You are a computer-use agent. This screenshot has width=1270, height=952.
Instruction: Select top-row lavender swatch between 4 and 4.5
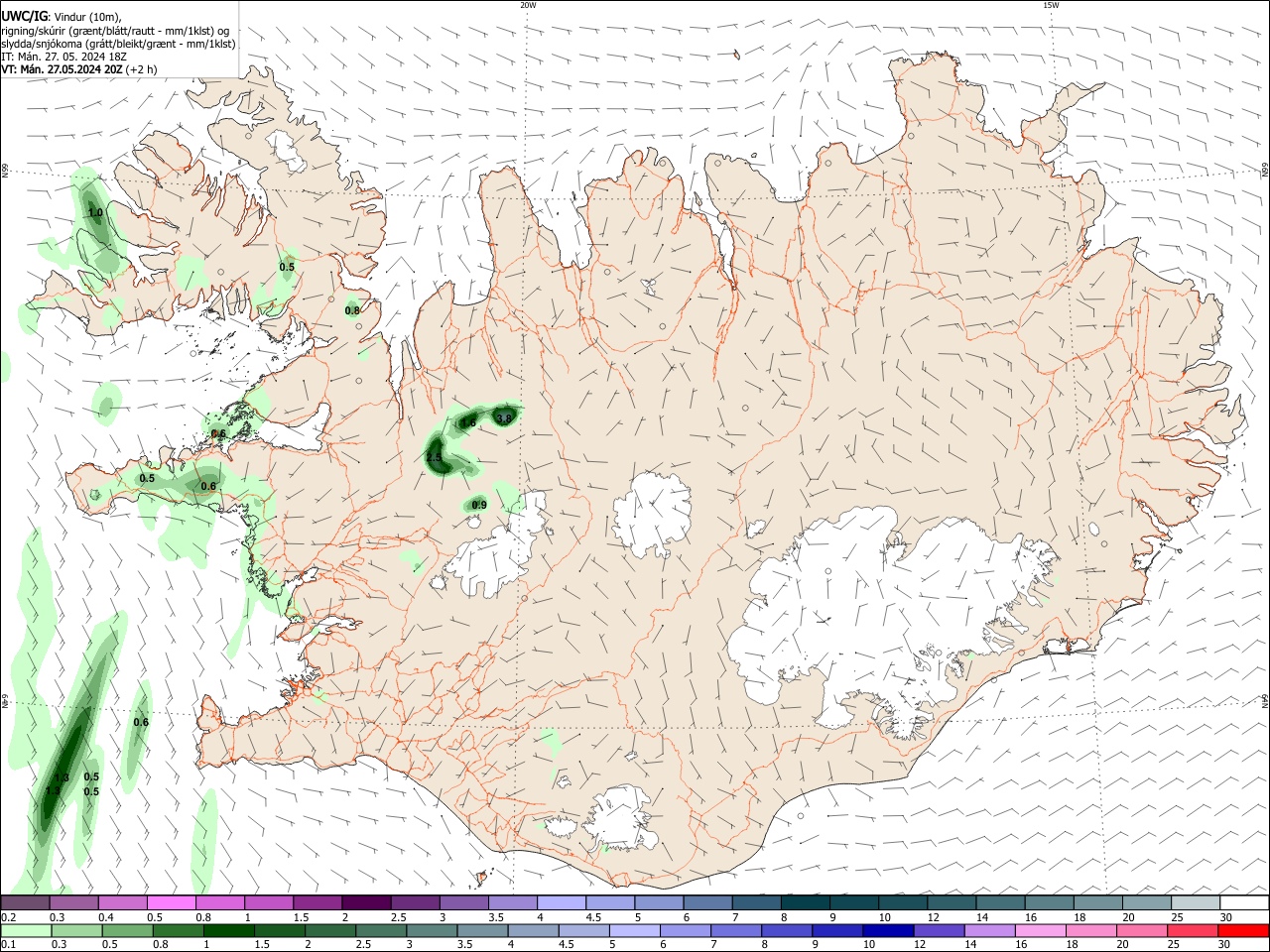(x=562, y=902)
